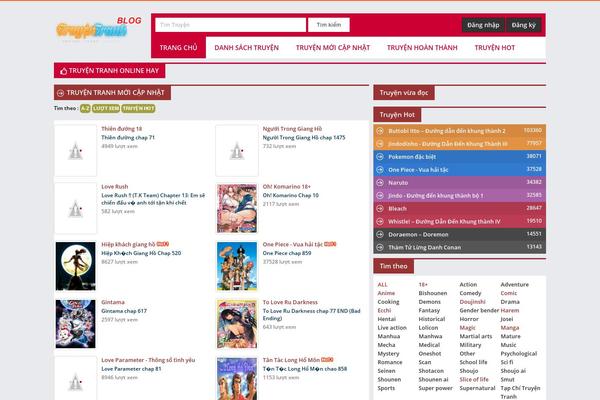The width and height of the screenshot is (600, 400).
Task: Click the arrow icon beside Bleach
Action: [x=380, y=208]
